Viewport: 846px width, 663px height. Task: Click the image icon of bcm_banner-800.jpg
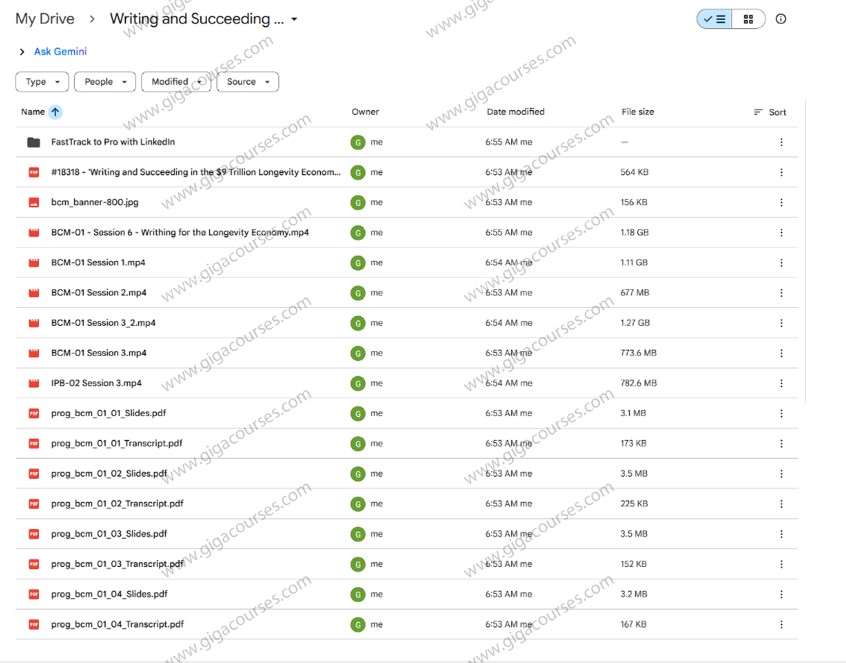pos(34,202)
